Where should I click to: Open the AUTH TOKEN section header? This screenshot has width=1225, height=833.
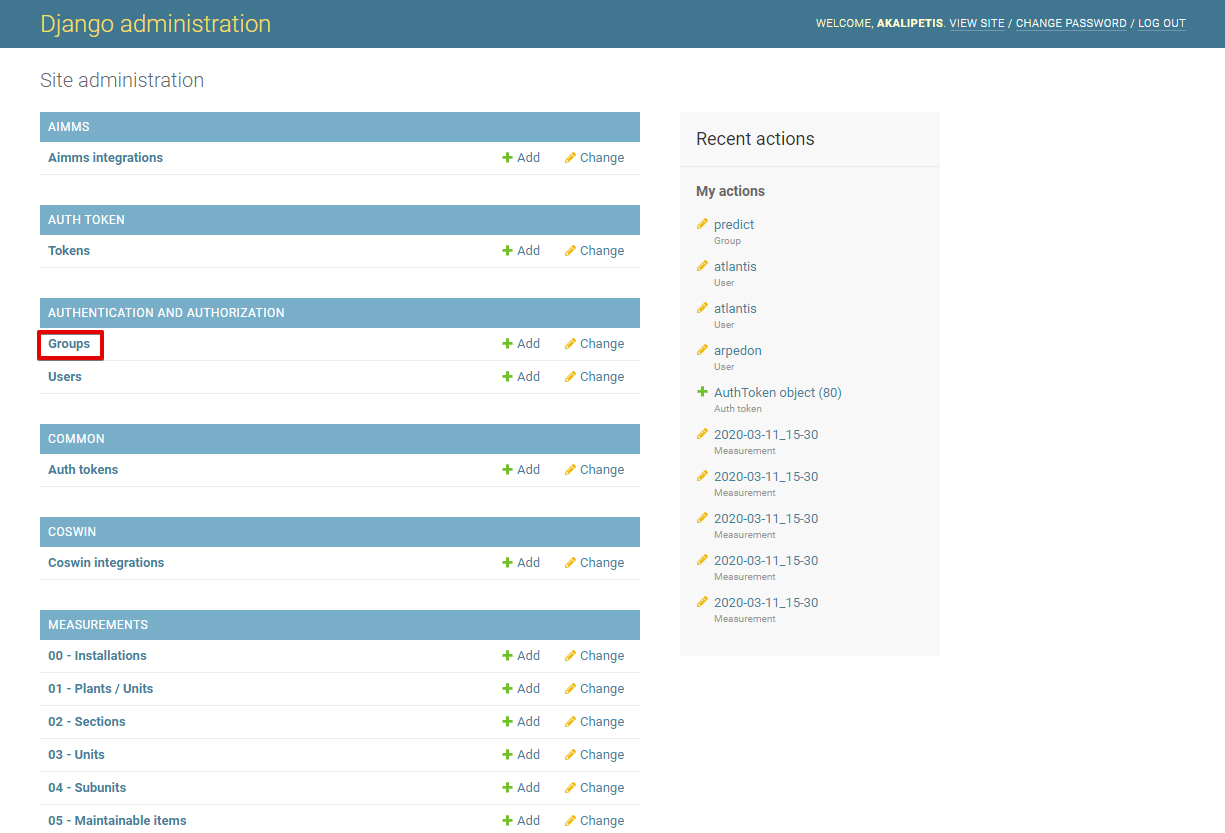86,220
